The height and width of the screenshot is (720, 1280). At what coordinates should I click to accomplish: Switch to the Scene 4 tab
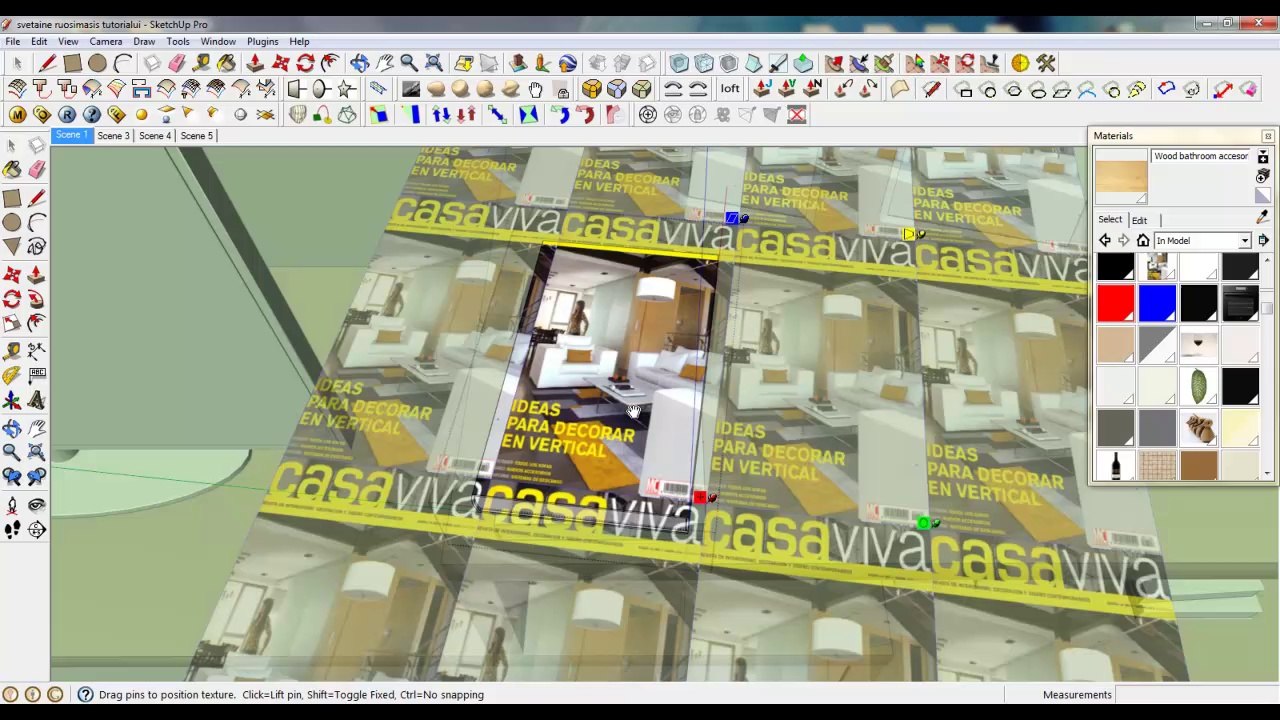click(x=155, y=136)
